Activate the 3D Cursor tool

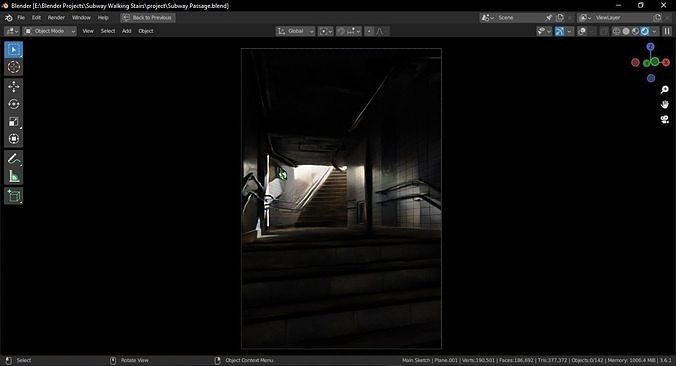click(13, 67)
